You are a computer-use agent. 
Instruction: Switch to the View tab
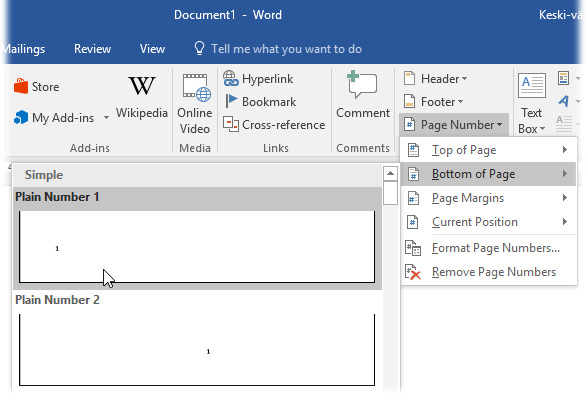click(152, 49)
